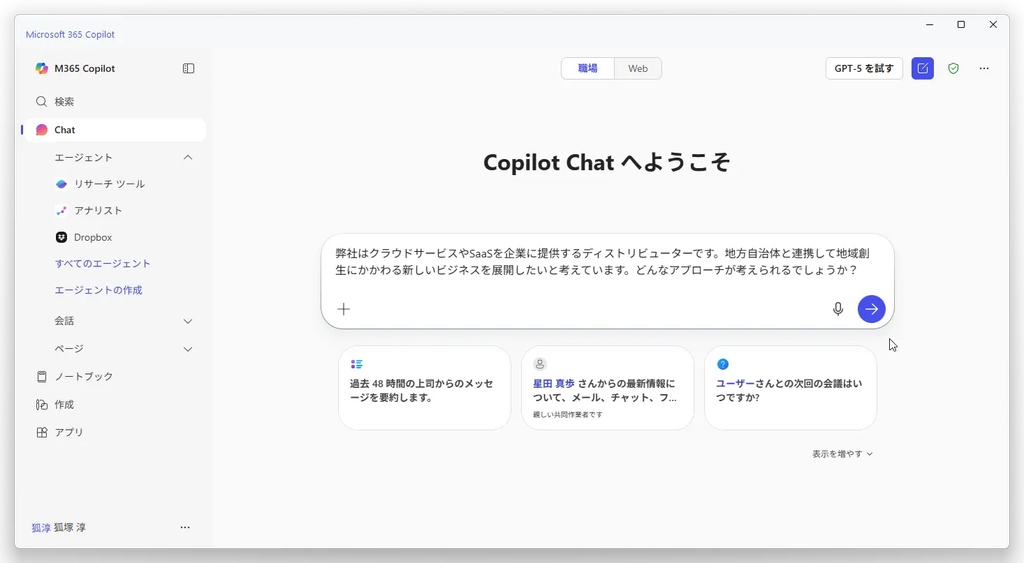This screenshot has height=563, width=1024.
Task: Activate the microphone voice input
Action: 838,309
